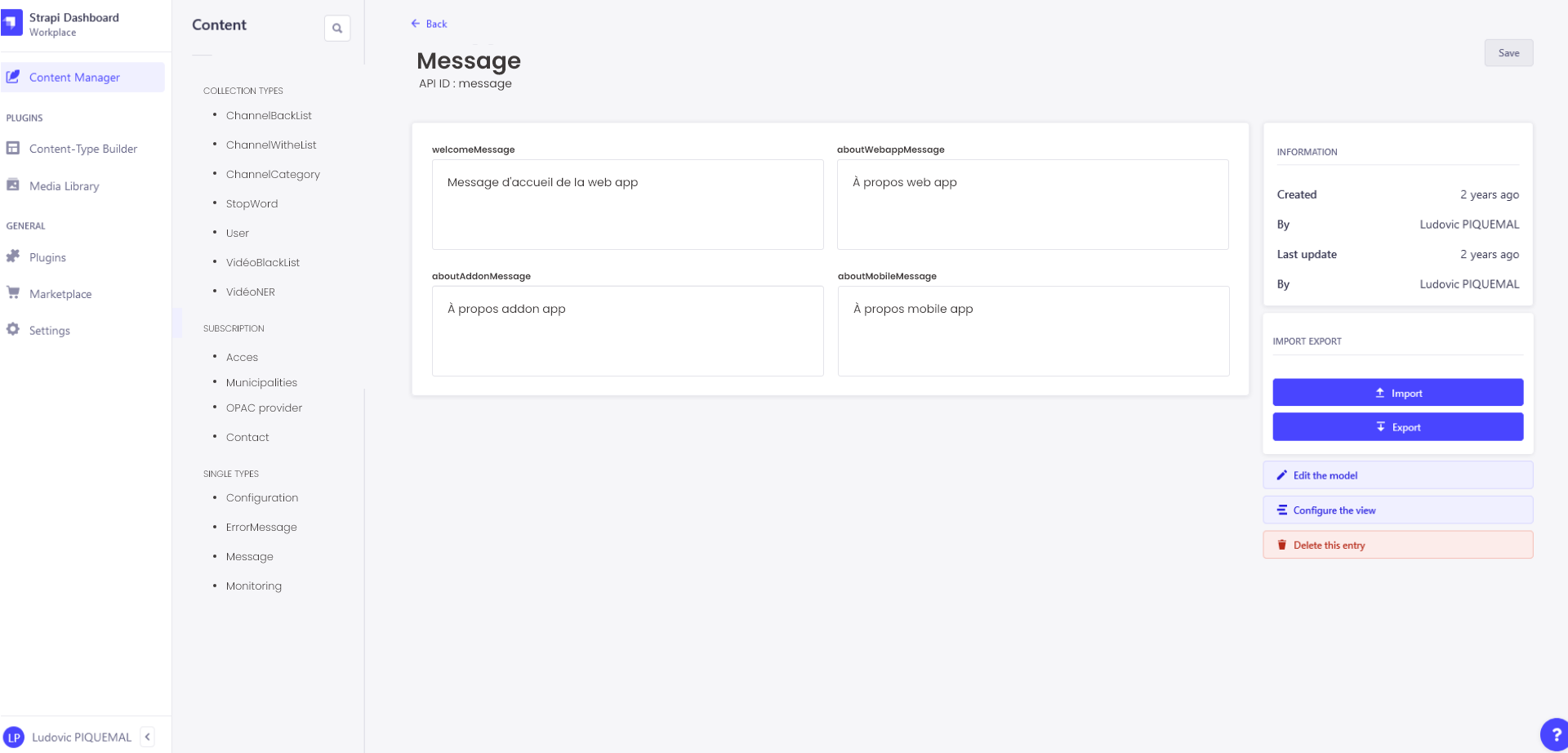Click the search icon in Content panel

[337, 29]
